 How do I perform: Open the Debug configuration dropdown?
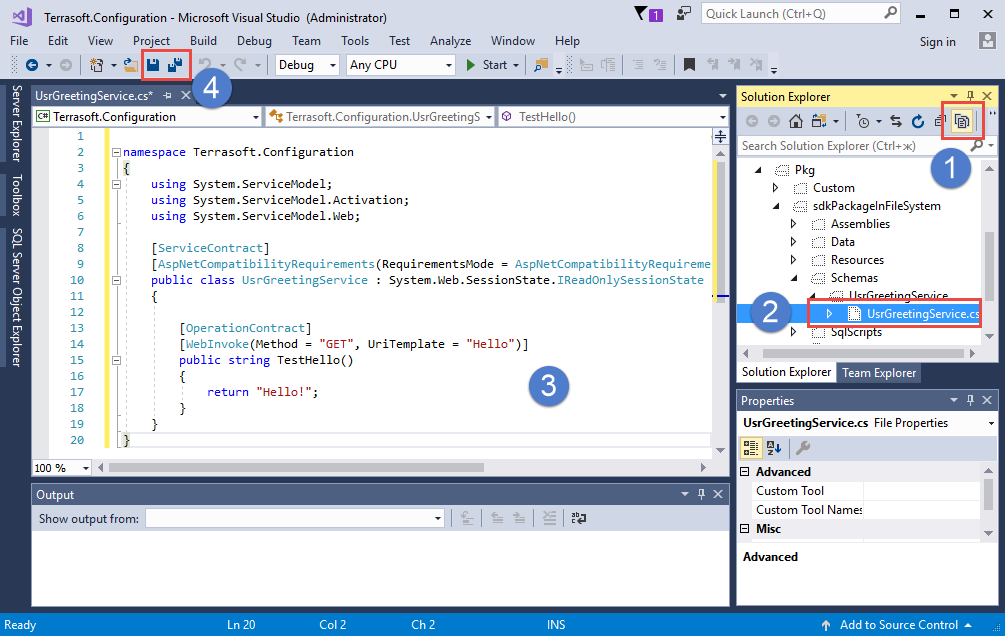point(308,65)
